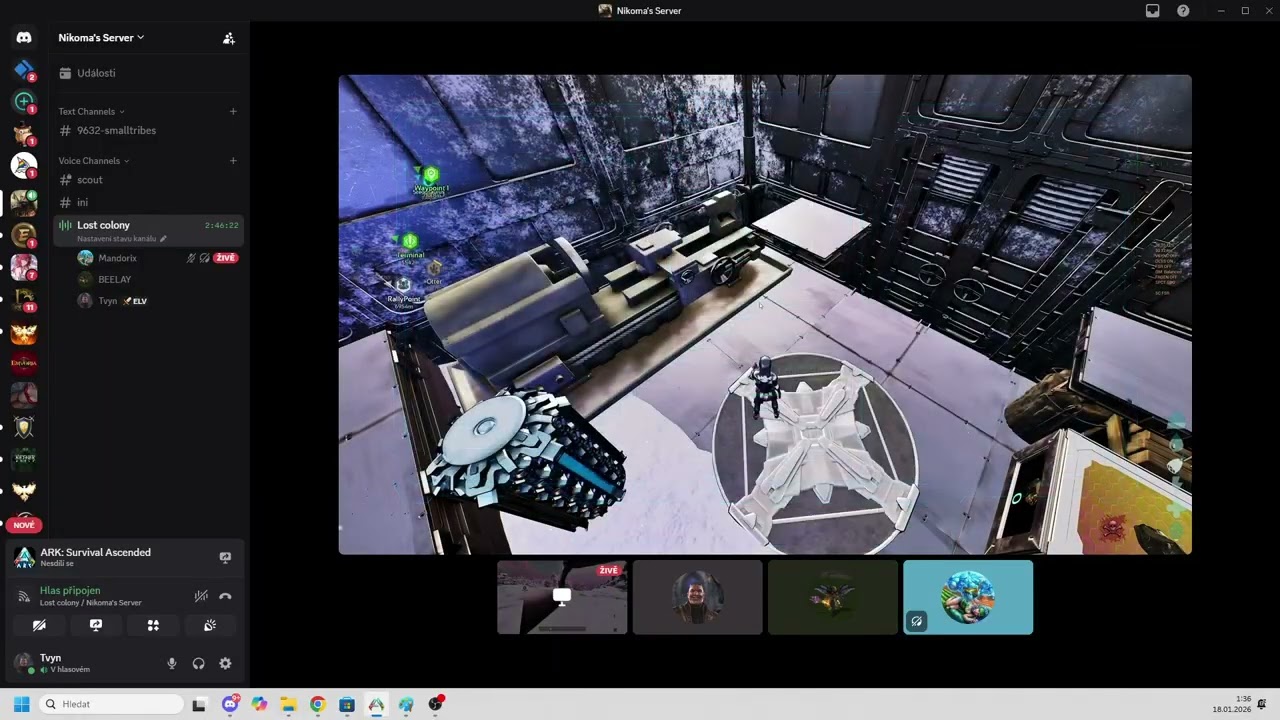This screenshot has width=1280, height=720.
Task: Open the help question mark icon
Action: (1183, 11)
